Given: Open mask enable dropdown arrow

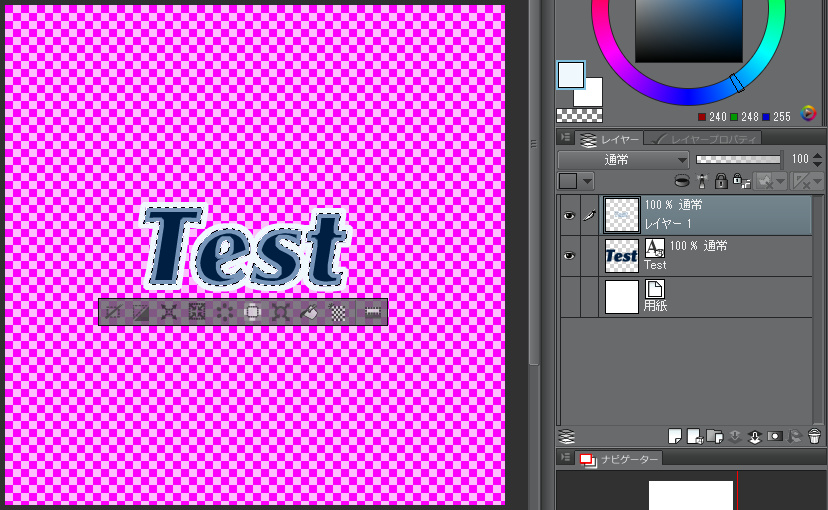Looking at the screenshot, I should 780,182.
